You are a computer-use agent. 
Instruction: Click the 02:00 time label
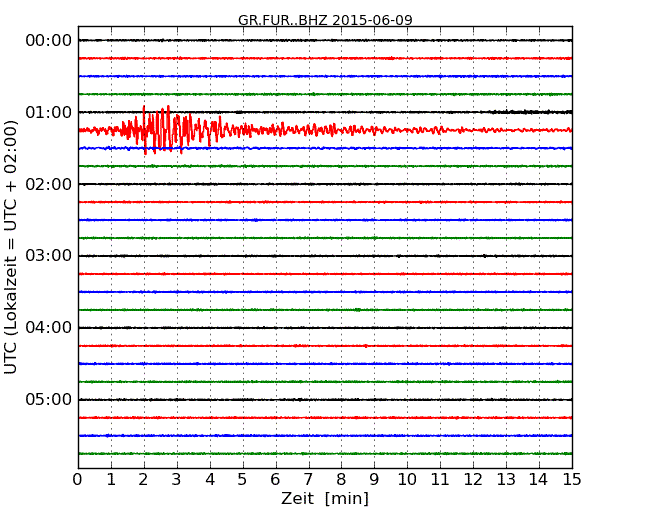(x=49, y=184)
